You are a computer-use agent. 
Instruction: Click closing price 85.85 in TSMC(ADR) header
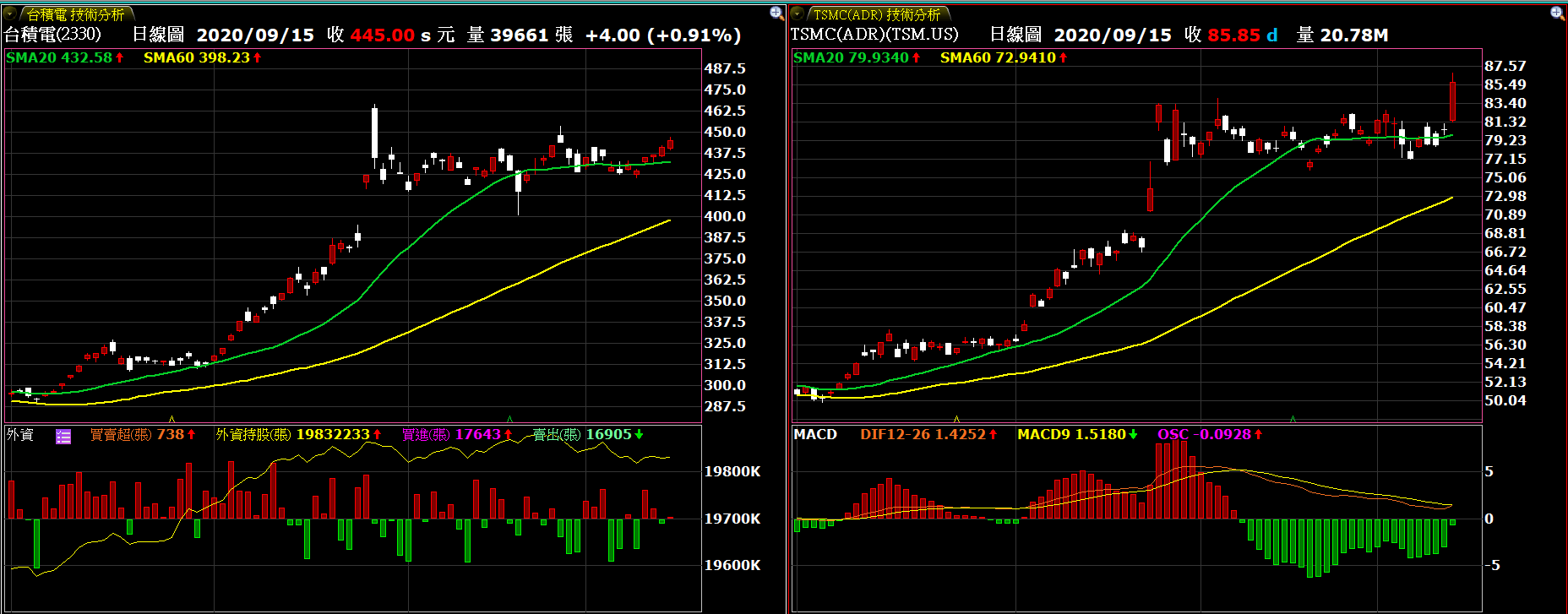coord(1234,35)
